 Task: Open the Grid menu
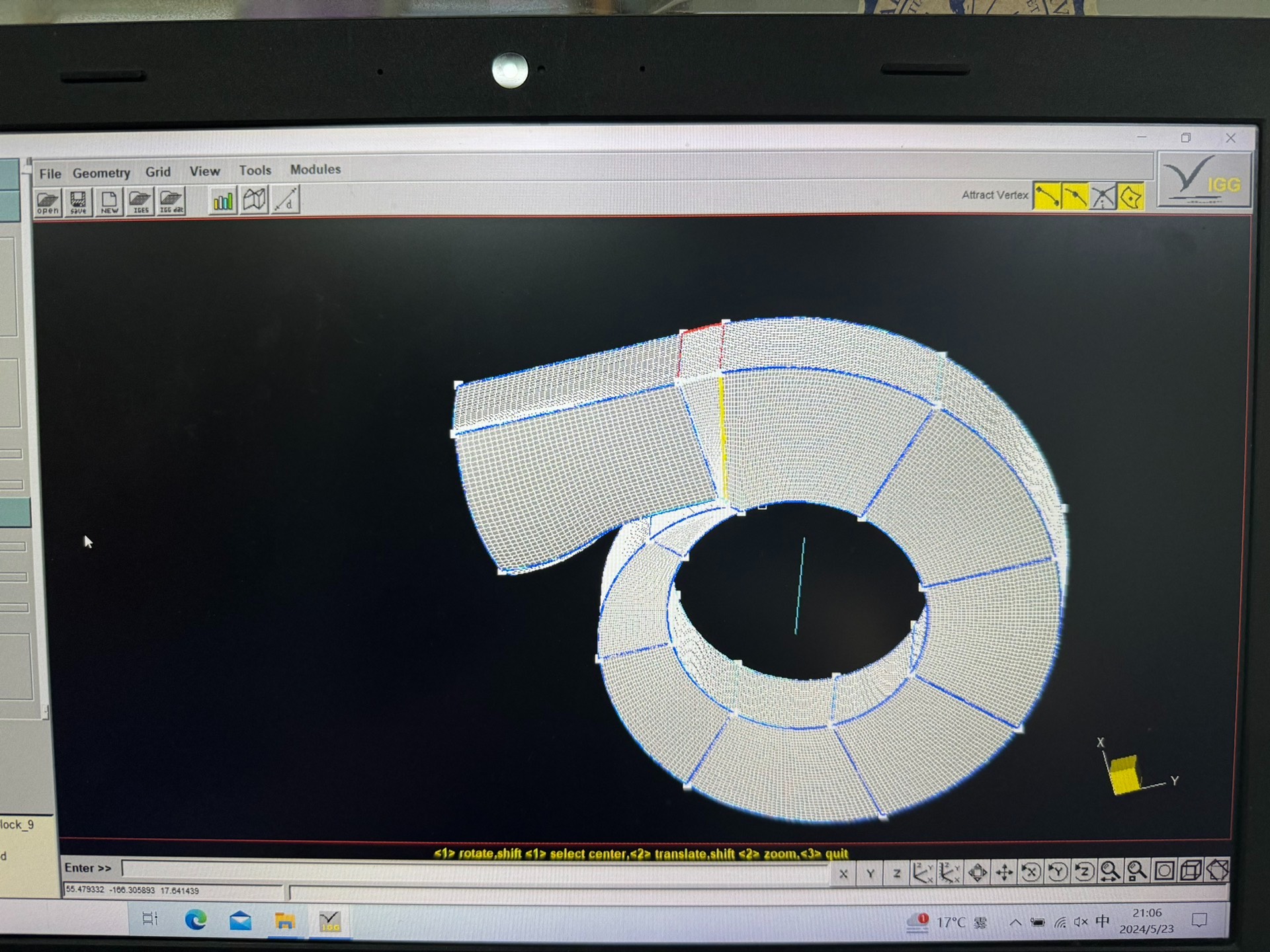(158, 172)
